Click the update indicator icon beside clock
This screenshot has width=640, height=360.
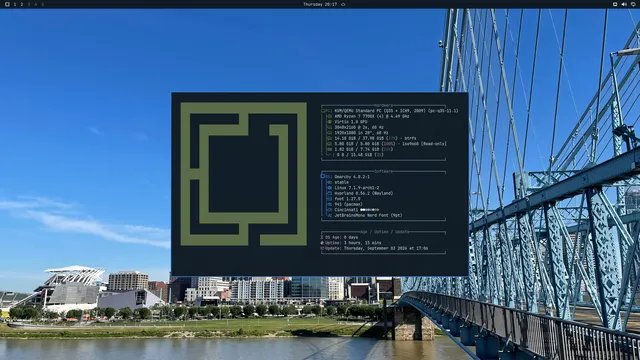point(343,4)
